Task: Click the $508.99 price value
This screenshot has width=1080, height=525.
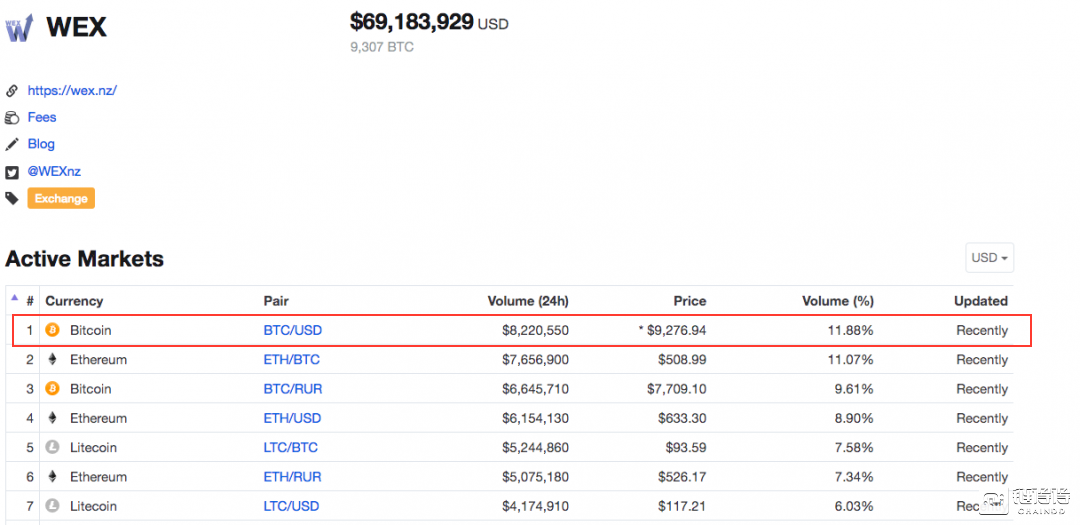Action: 682,360
